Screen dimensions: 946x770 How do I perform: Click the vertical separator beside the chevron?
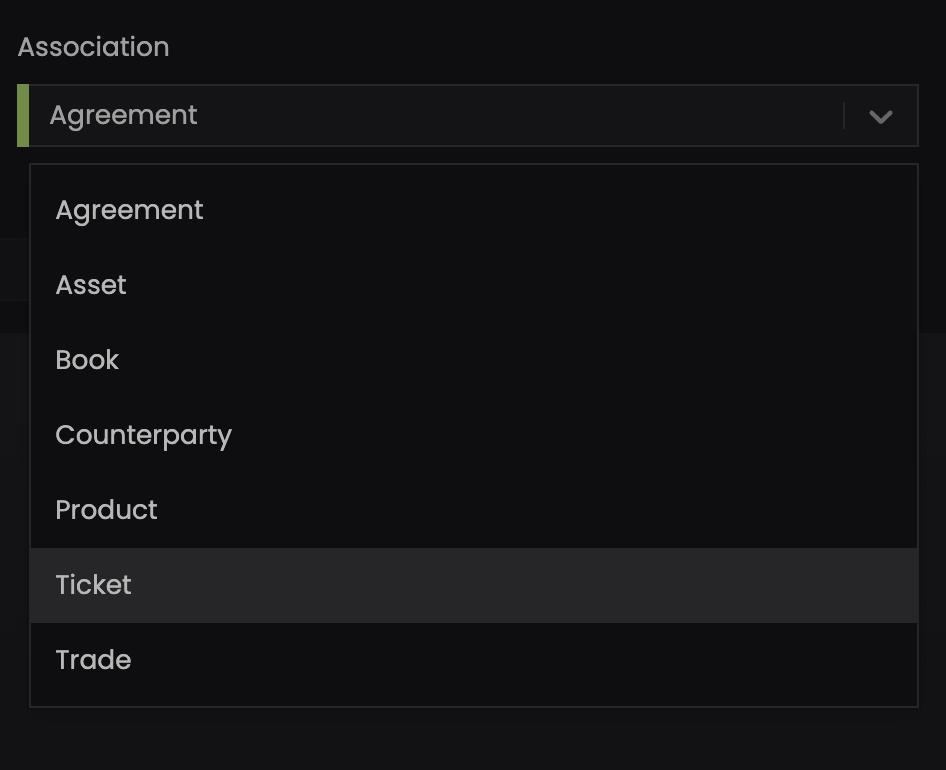[x=844, y=116]
